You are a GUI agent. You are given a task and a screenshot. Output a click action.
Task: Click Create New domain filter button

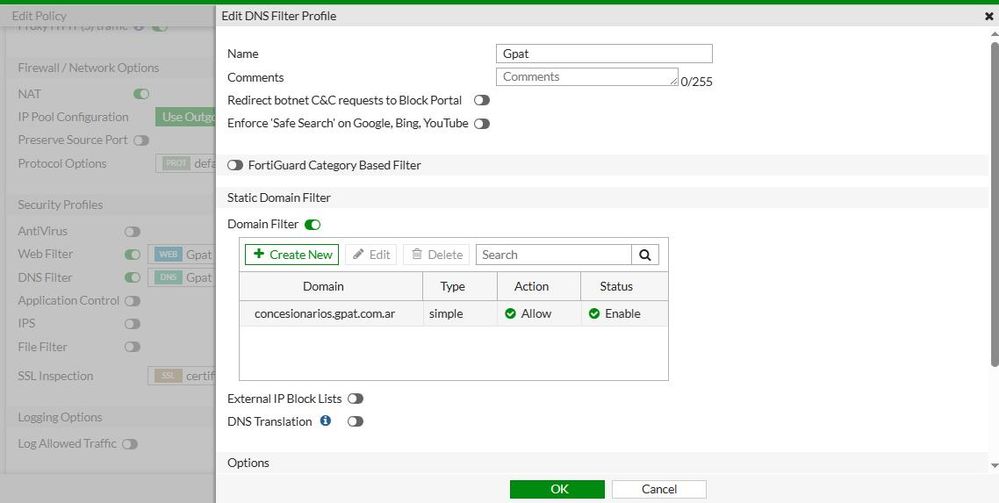[x=292, y=254]
